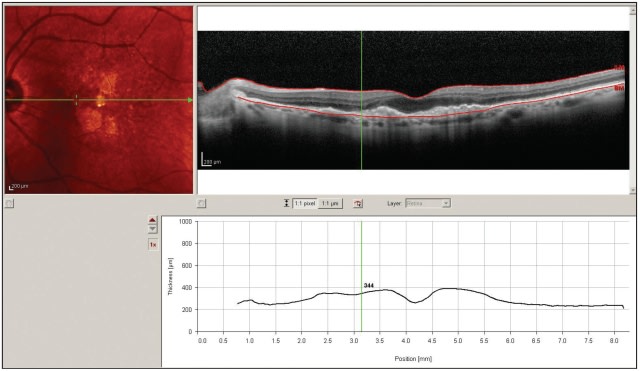Click the green marker line on thickness graph
The height and width of the screenshot is (371, 640).
362,277
